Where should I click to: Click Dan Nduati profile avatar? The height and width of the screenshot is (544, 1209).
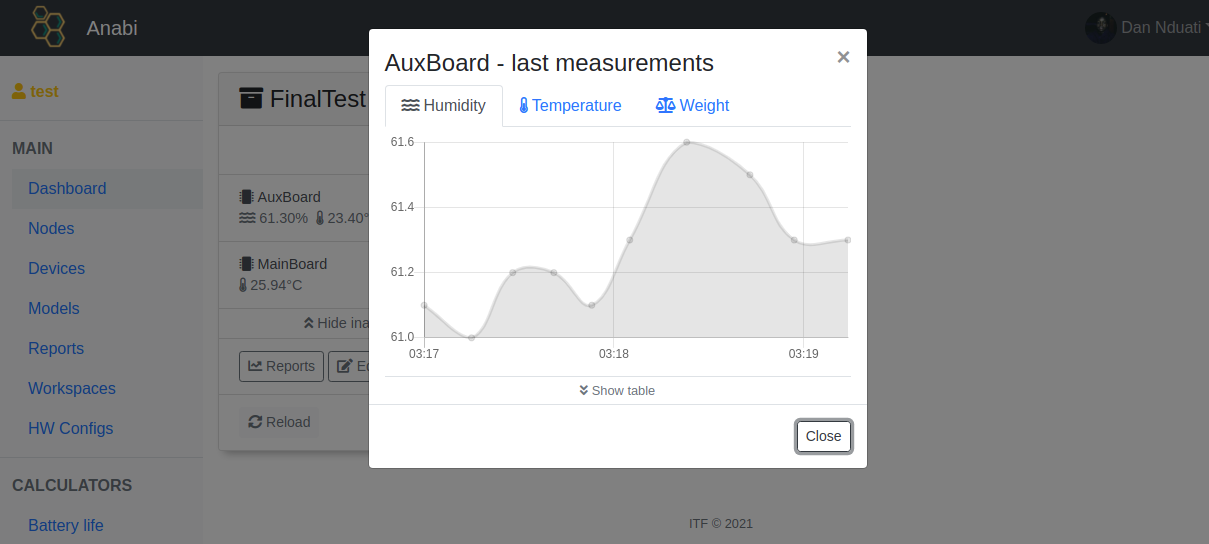[1100, 27]
